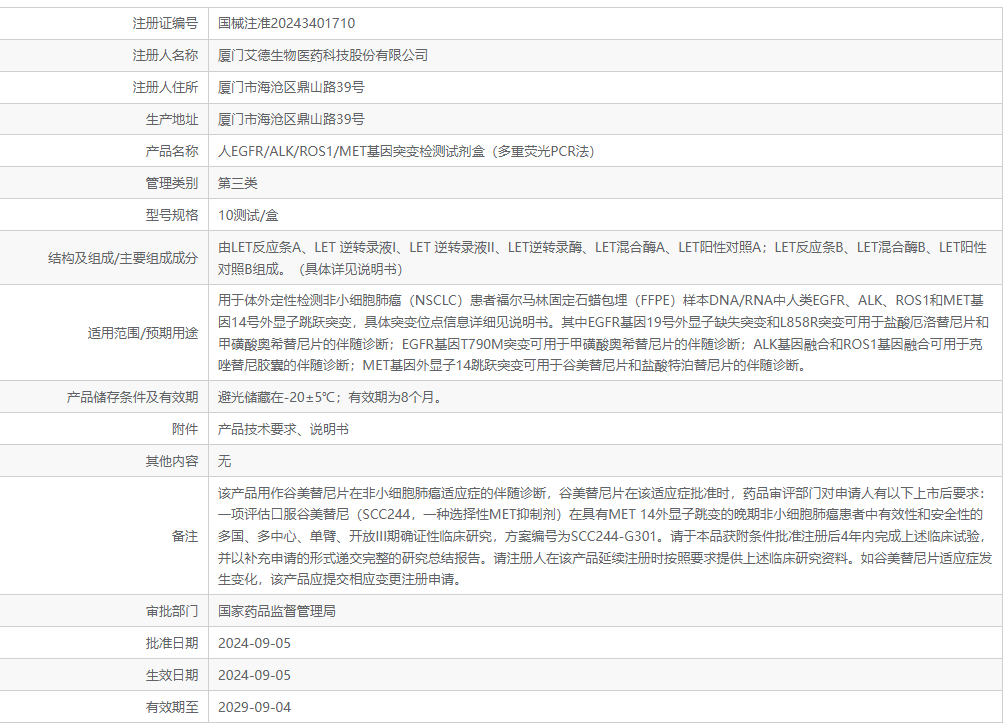Click company name 厦门艾德生物医药科技股份有限公司
The height and width of the screenshot is (723, 1006).
tap(323, 55)
